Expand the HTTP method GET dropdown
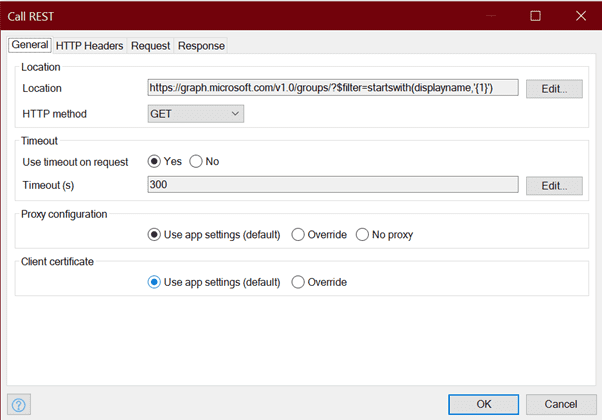 (x=196, y=114)
